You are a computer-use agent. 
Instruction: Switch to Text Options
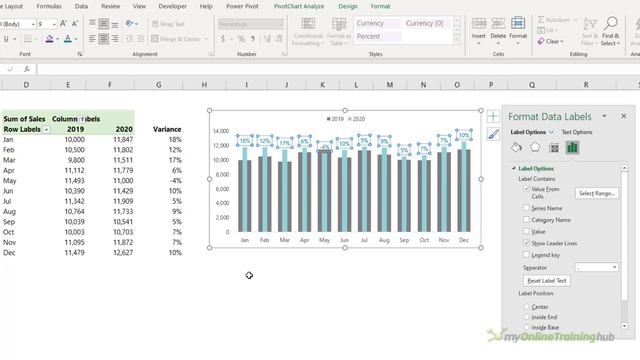coord(577,132)
